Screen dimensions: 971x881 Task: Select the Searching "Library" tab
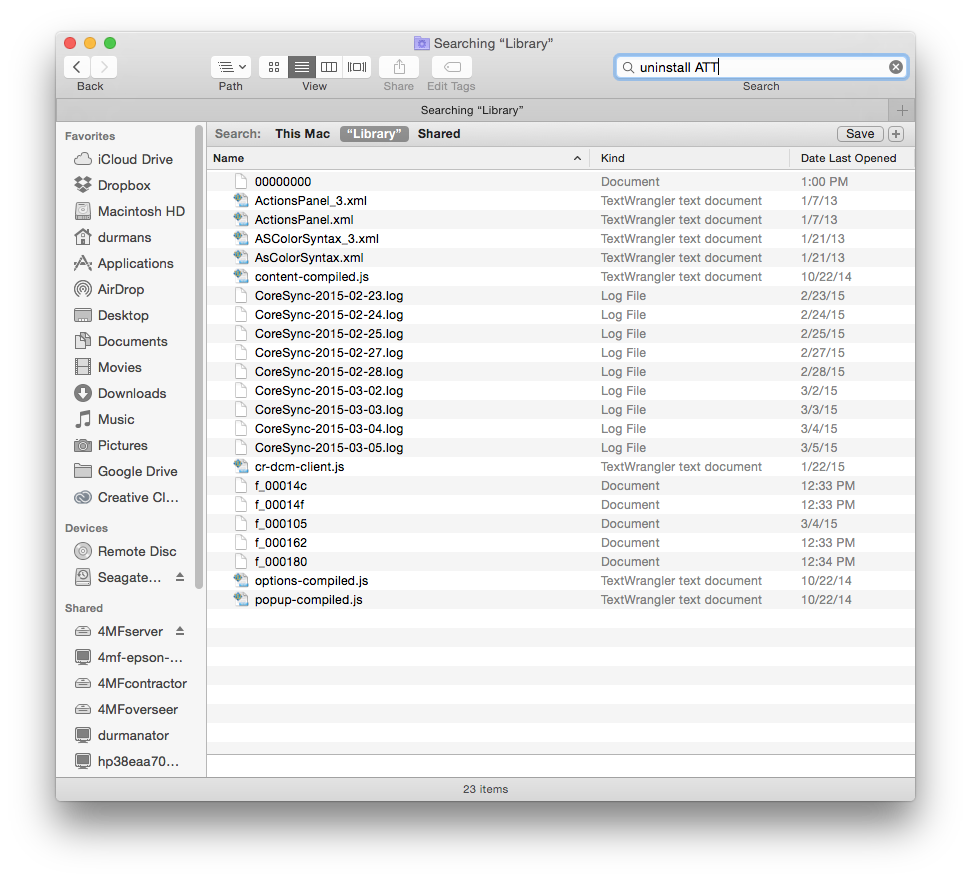tap(472, 110)
